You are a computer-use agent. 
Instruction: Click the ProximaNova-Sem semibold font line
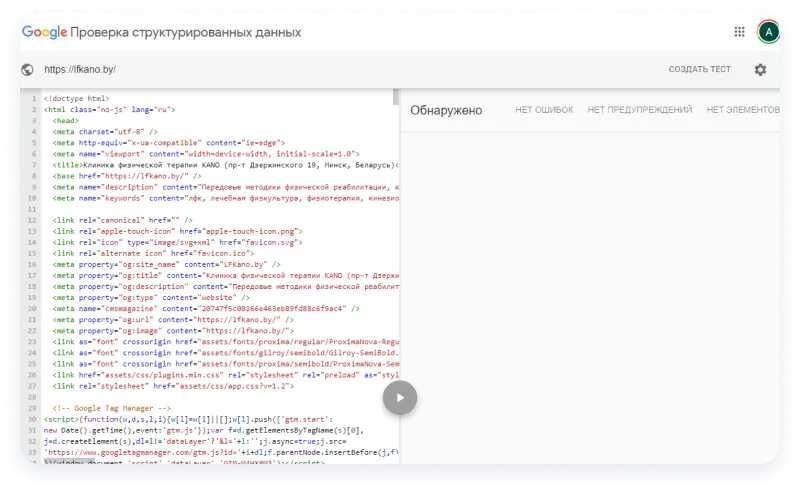click(x=226, y=364)
